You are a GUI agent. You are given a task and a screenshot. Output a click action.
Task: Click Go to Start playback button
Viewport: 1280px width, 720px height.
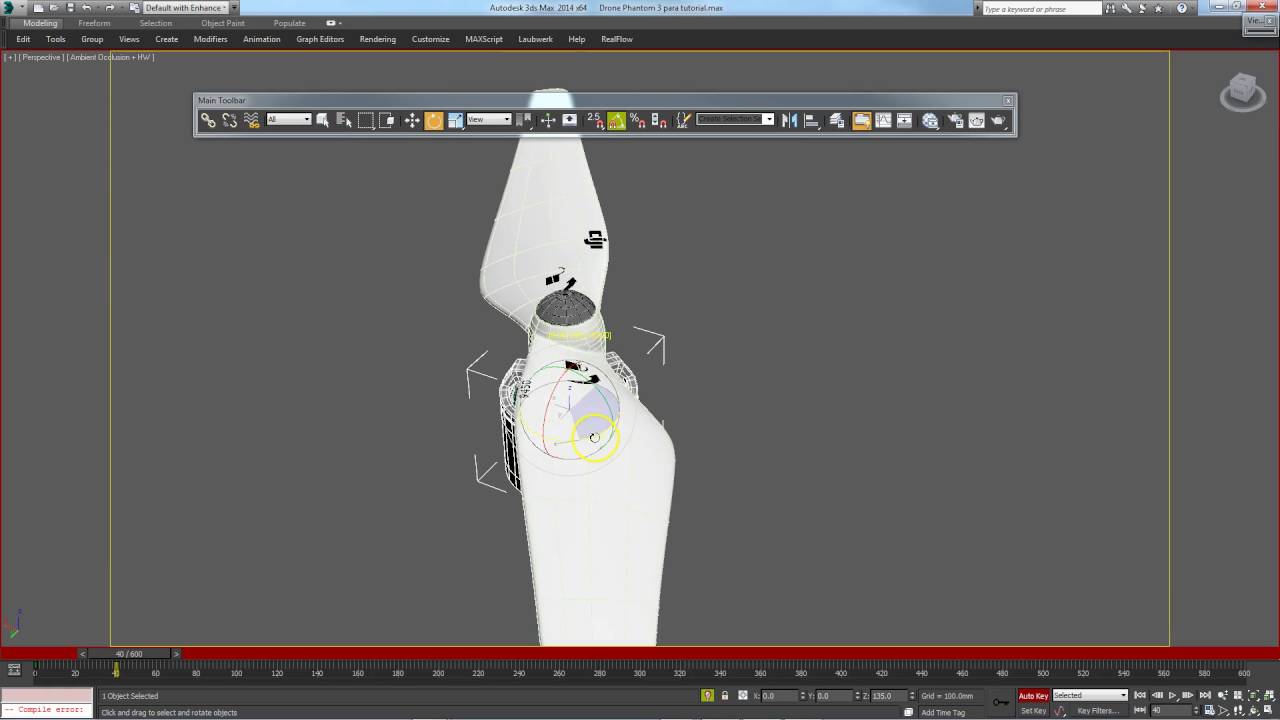click(x=1140, y=695)
